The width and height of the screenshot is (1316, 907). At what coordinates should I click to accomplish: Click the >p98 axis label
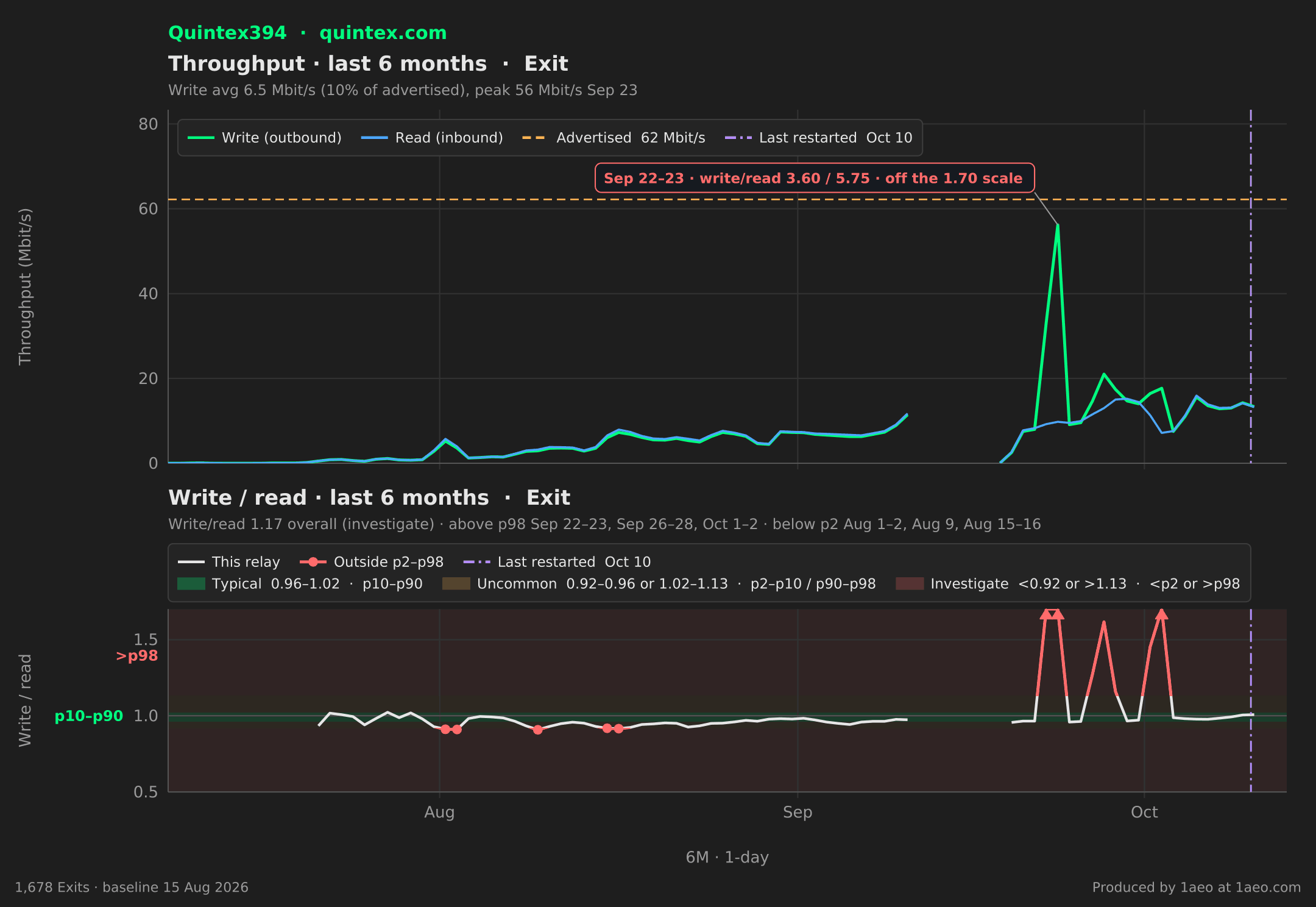click(136, 656)
